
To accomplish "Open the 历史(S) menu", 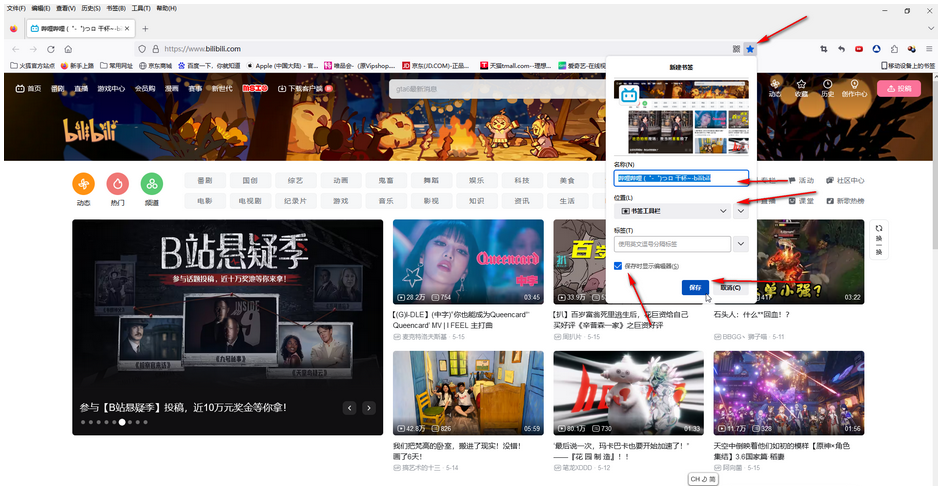I will click(90, 8).
